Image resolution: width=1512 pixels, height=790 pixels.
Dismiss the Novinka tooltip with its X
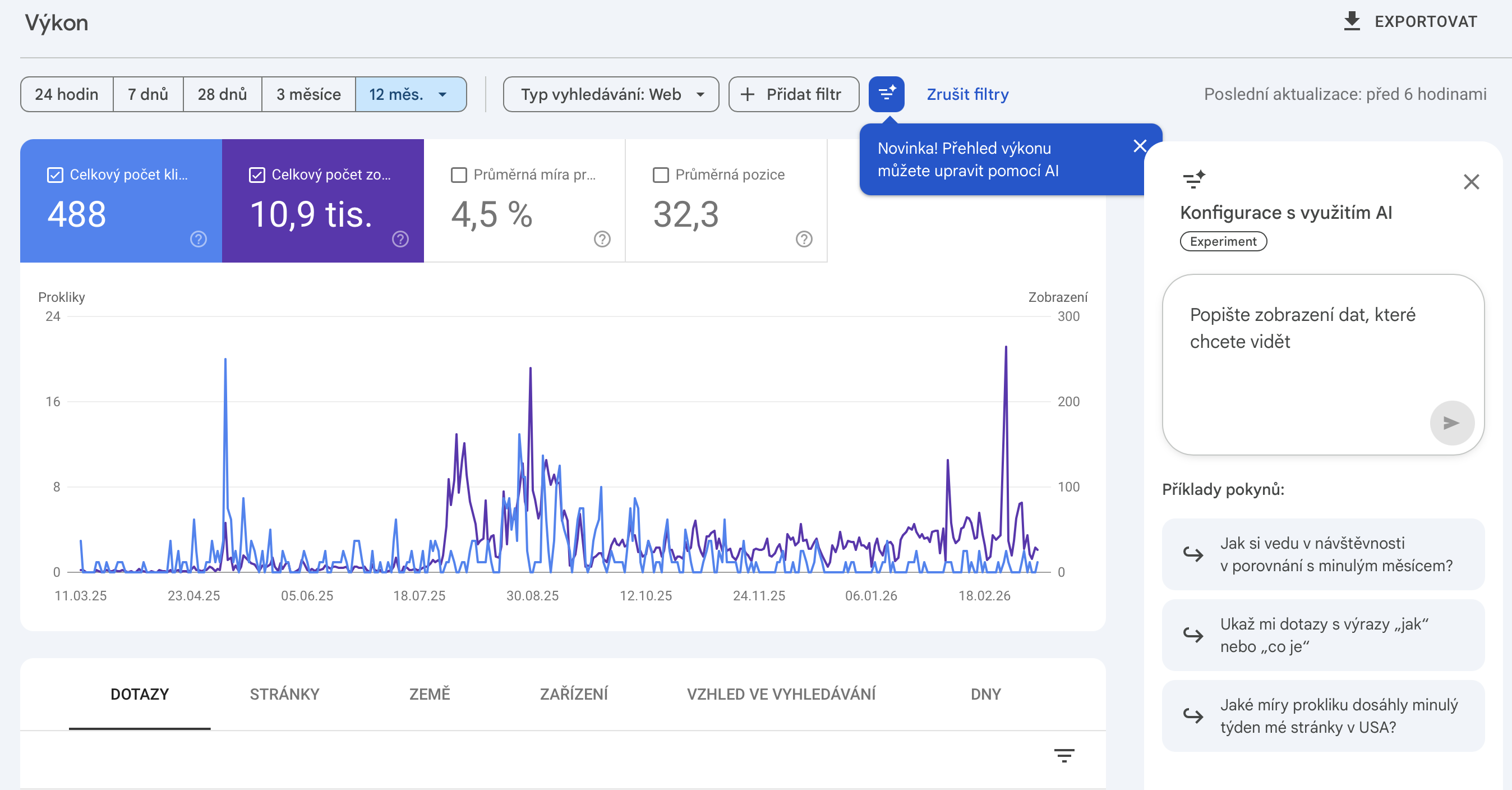click(x=1140, y=146)
